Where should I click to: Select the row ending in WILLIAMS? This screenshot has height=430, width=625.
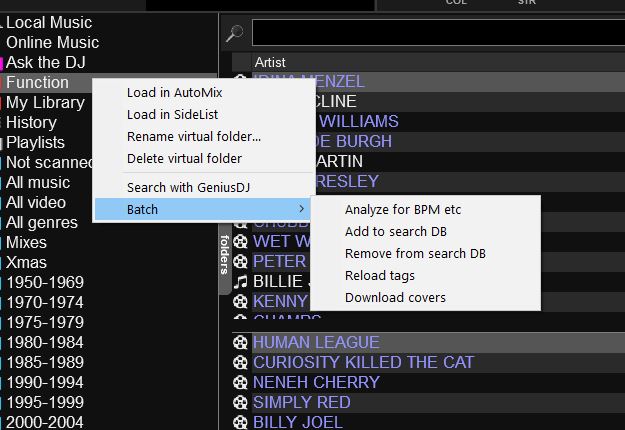[470, 121]
